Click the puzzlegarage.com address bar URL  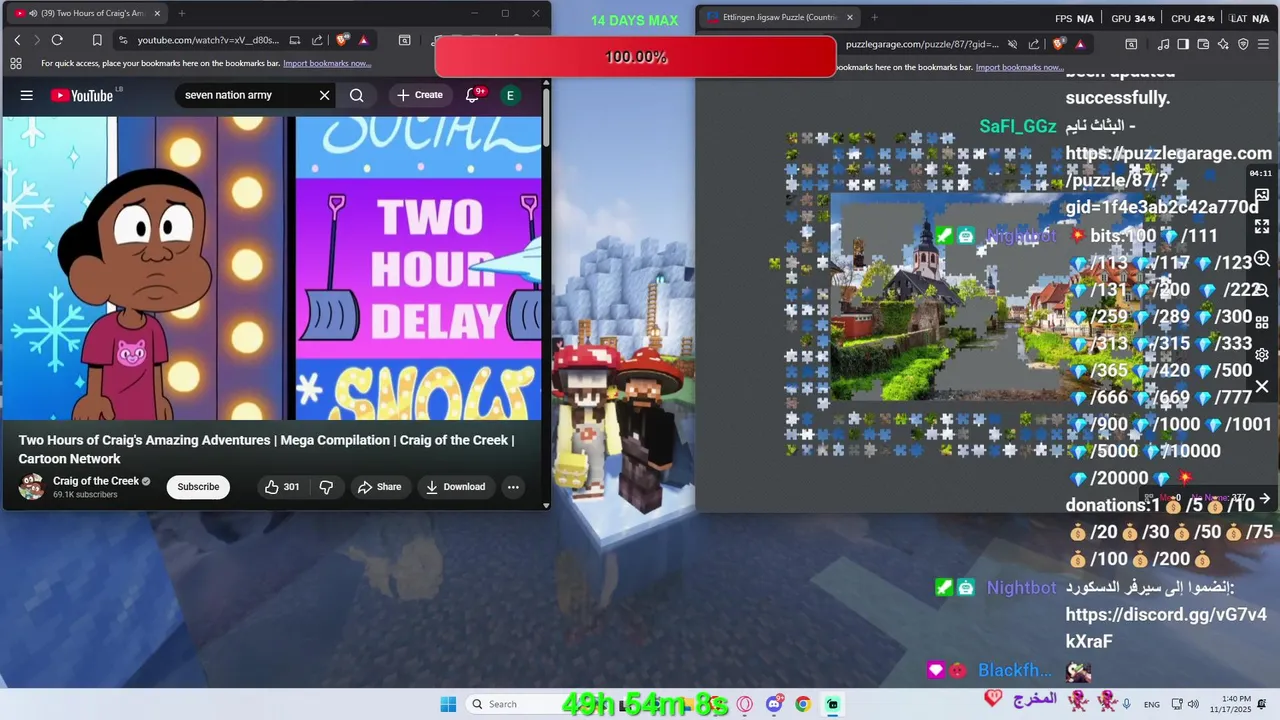tap(922, 44)
